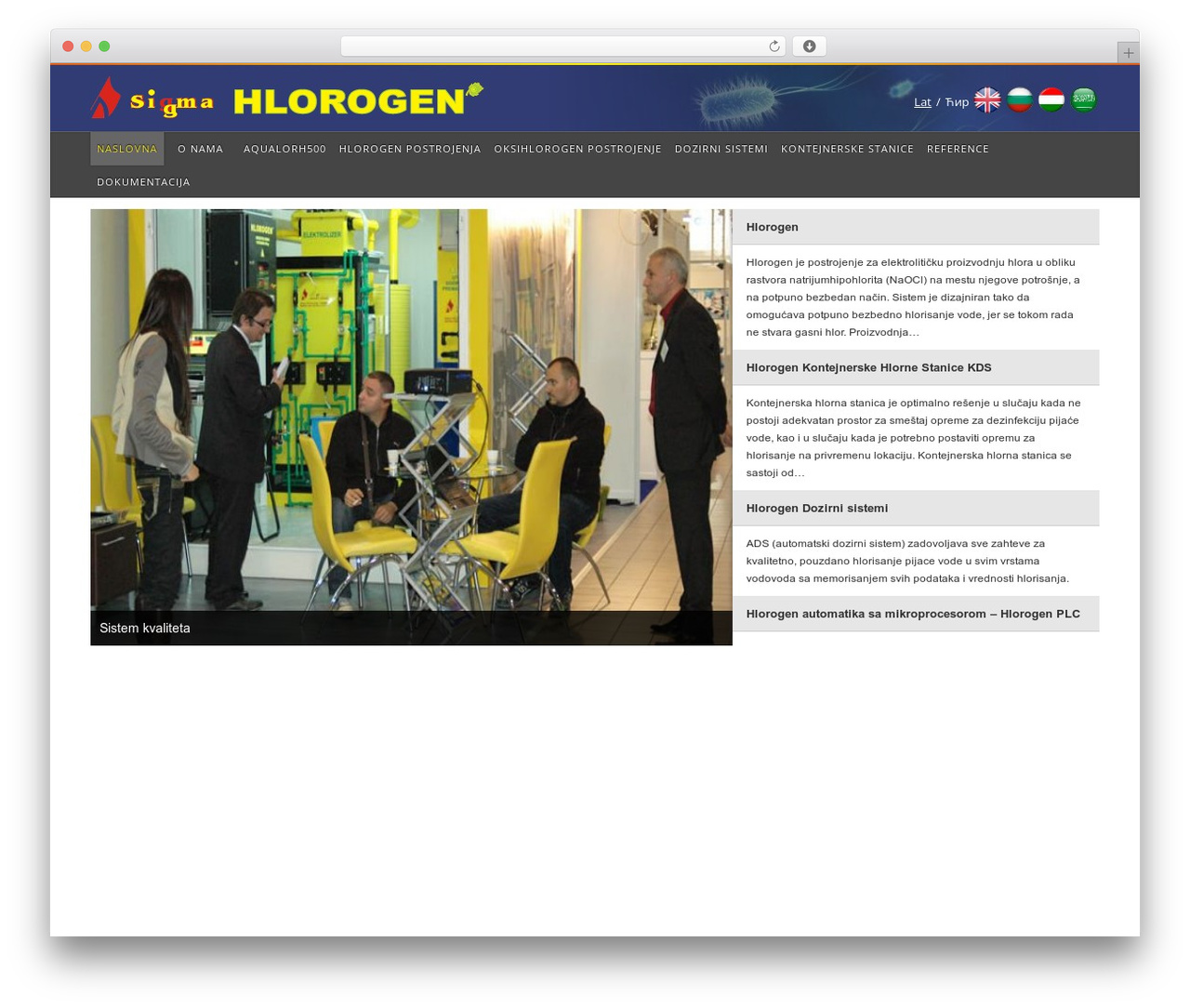Viewport: 1190px width, 1008px height.
Task: Navigate to Hlorogen Postrojenja
Action: (410, 149)
